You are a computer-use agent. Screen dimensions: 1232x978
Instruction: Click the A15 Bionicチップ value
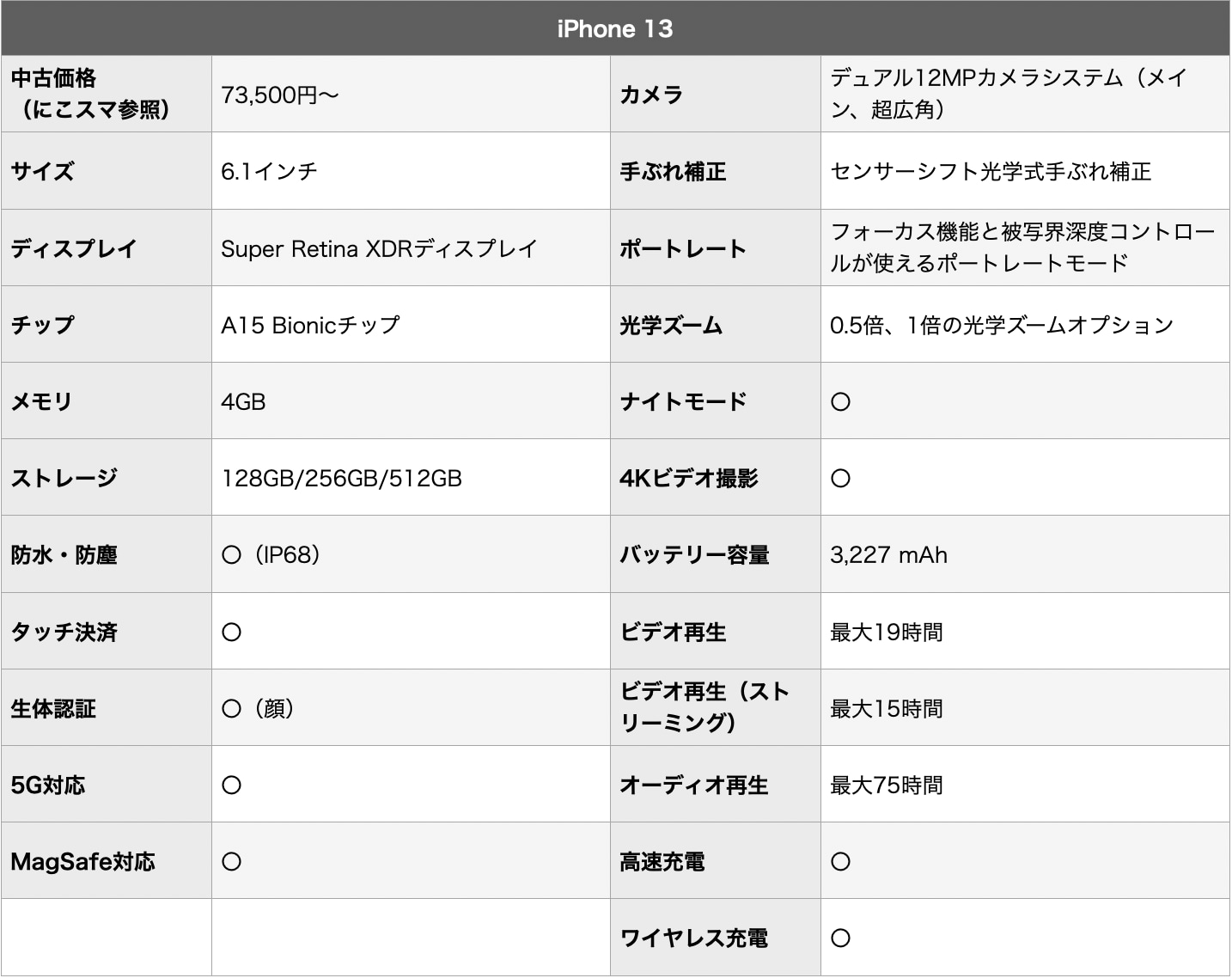point(310,325)
